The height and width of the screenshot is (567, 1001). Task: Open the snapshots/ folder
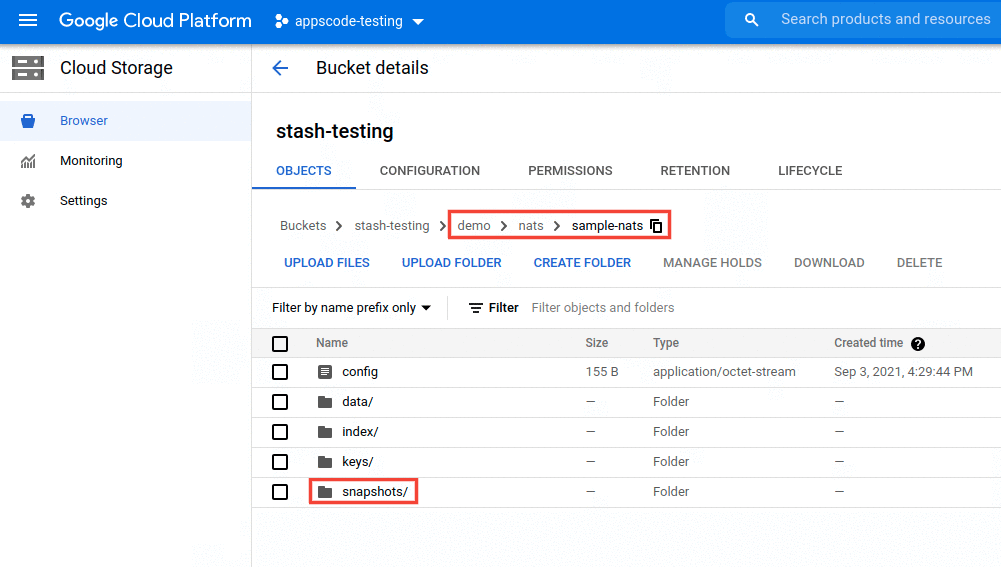pos(374,492)
